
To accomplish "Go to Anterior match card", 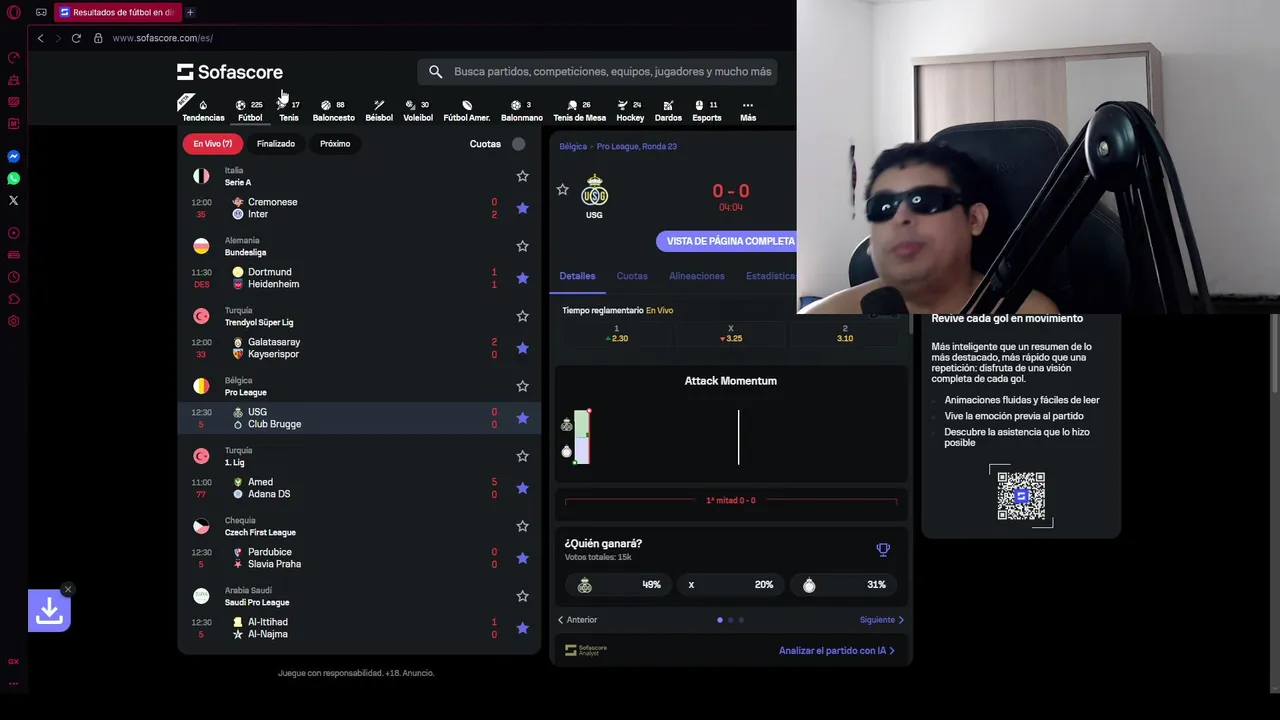I will (577, 620).
